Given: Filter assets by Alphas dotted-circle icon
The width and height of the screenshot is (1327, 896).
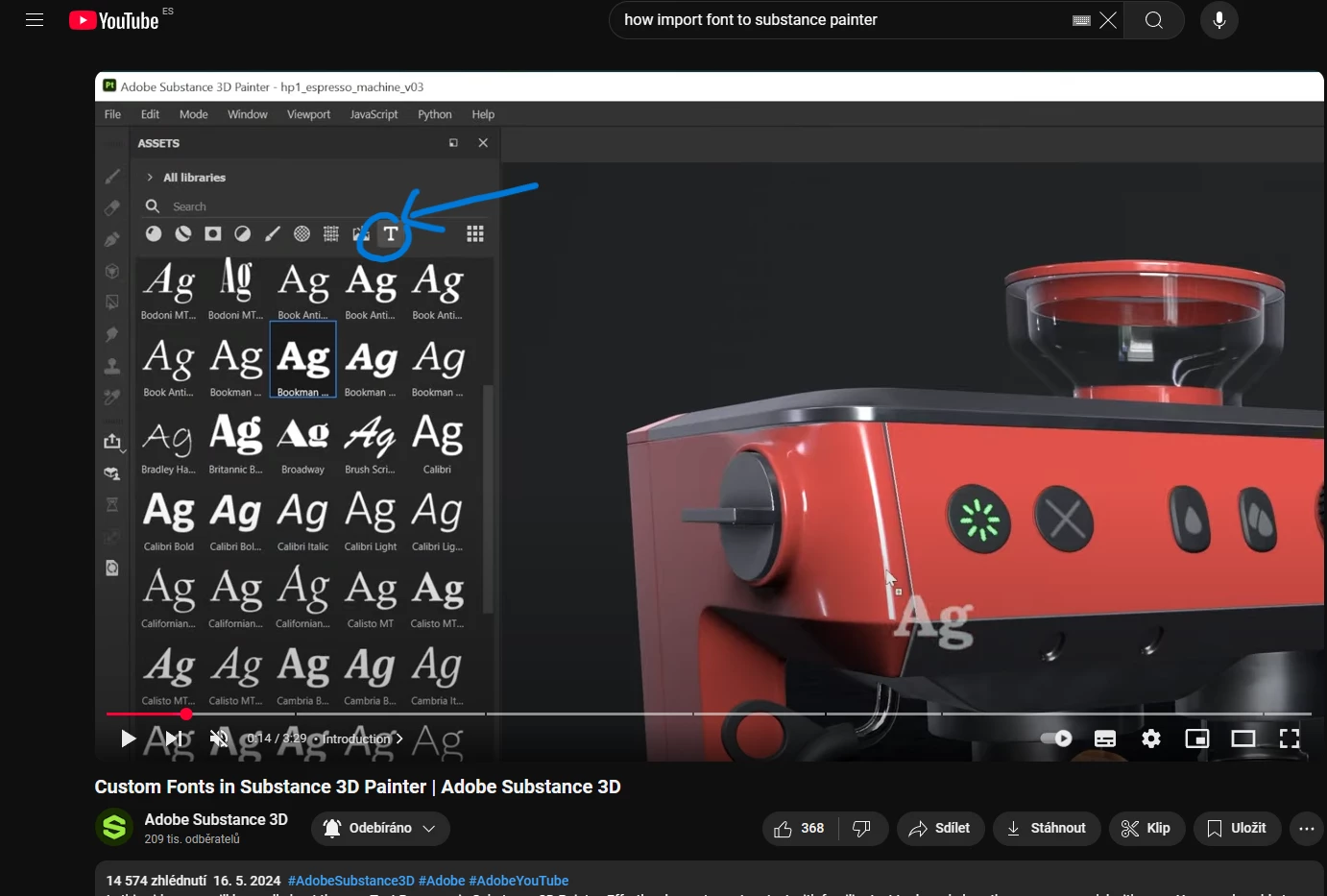Looking at the screenshot, I should point(302,233).
